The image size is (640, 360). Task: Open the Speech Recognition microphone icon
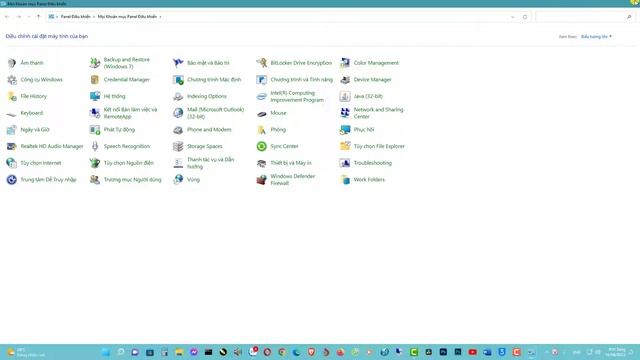(x=95, y=146)
